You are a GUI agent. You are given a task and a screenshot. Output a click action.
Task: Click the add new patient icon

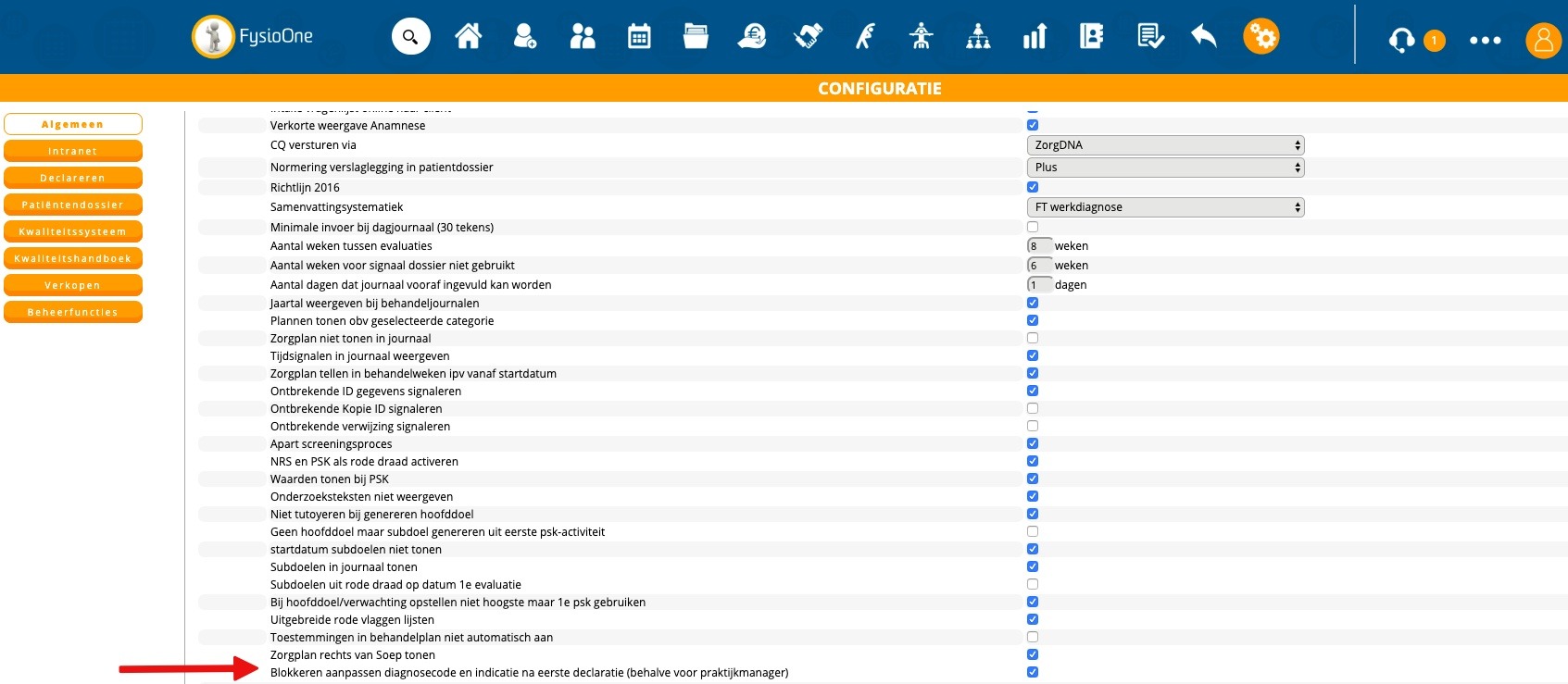pyautogui.click(x=525, y=37)
